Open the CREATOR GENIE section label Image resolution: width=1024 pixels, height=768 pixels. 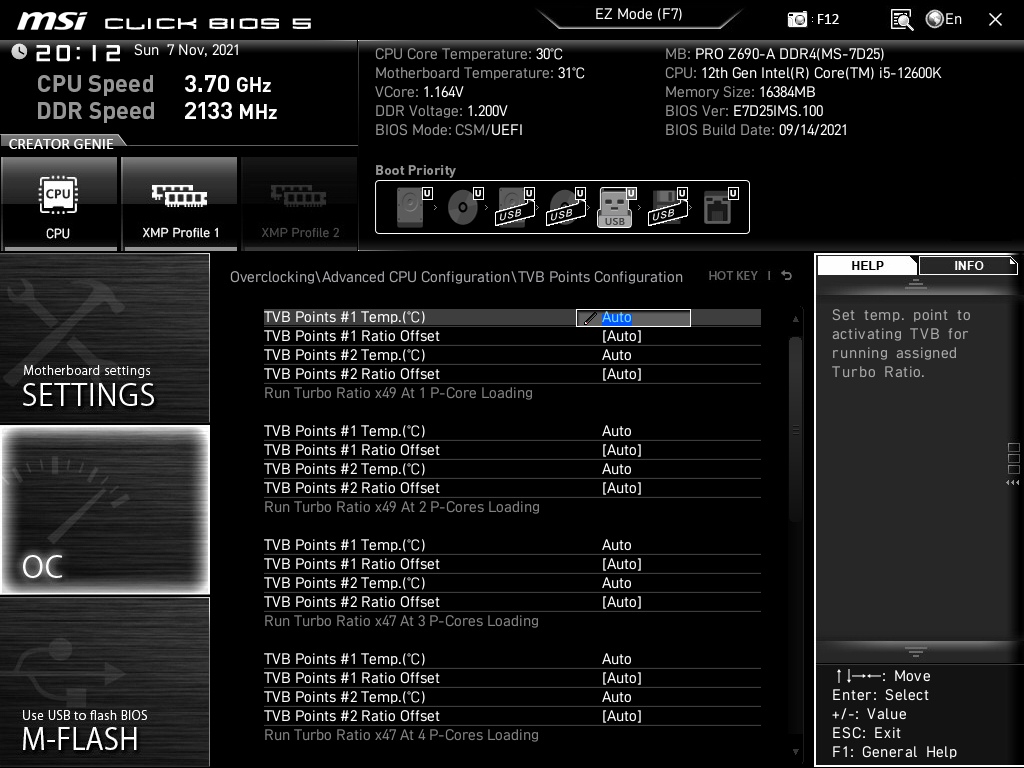point(61,144)
